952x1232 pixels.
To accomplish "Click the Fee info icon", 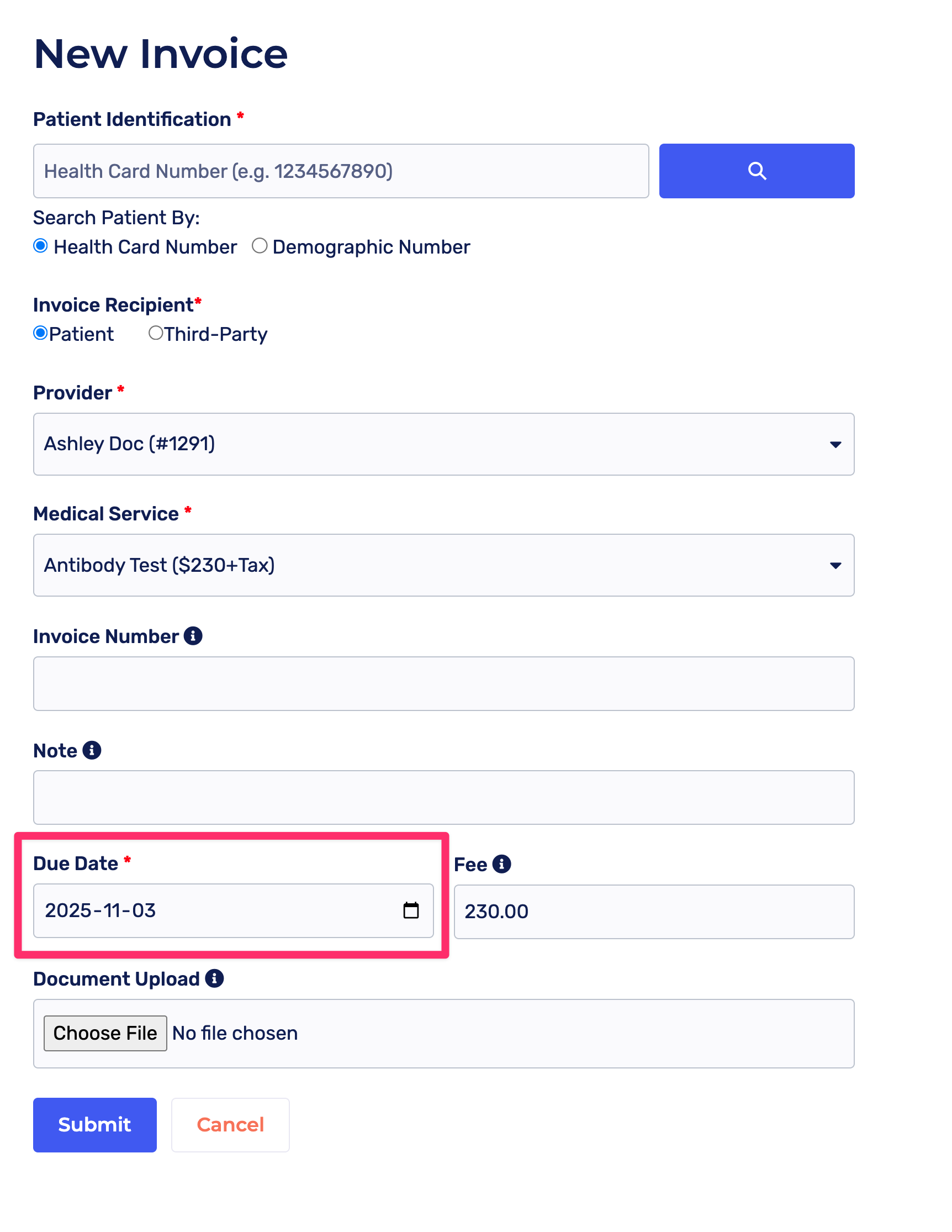I will (x=501, y=864).
